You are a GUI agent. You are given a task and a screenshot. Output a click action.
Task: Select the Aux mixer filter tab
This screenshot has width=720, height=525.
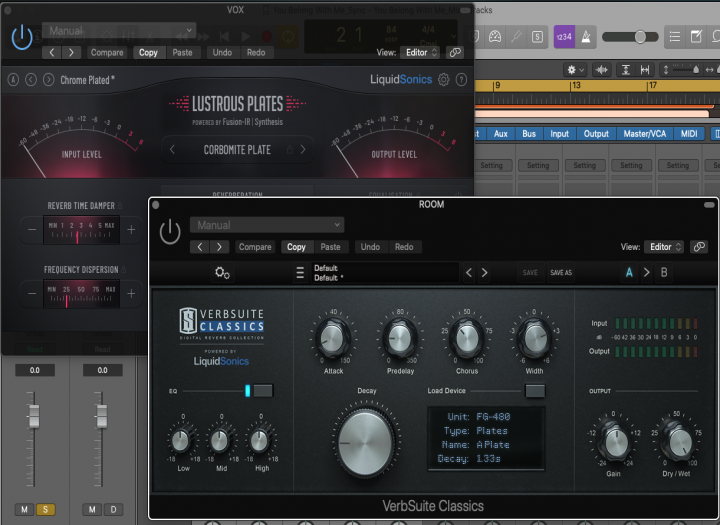click(x=501, y=134)
